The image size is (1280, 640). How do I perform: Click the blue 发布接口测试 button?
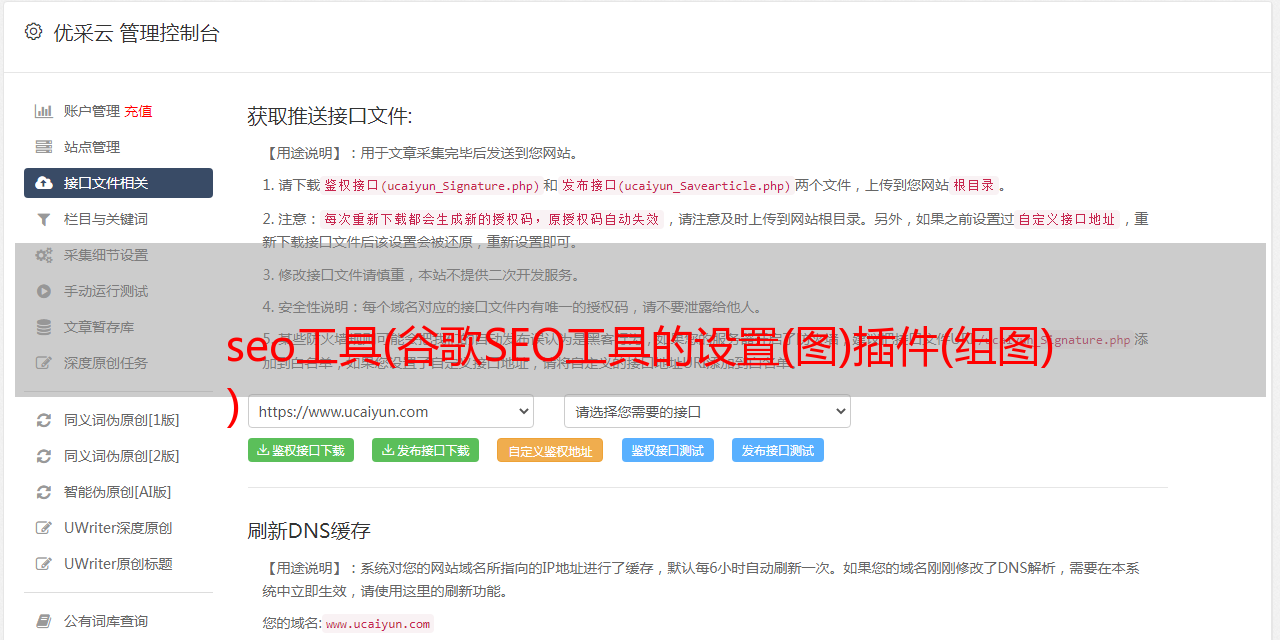click(x=778, y=450)
